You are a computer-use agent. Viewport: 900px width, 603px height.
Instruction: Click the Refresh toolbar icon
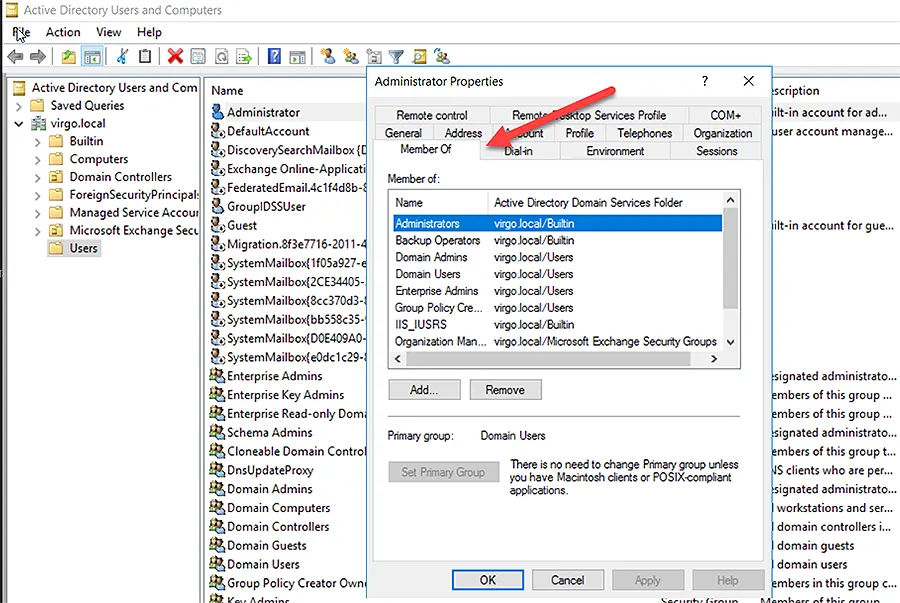coord(222,56)
